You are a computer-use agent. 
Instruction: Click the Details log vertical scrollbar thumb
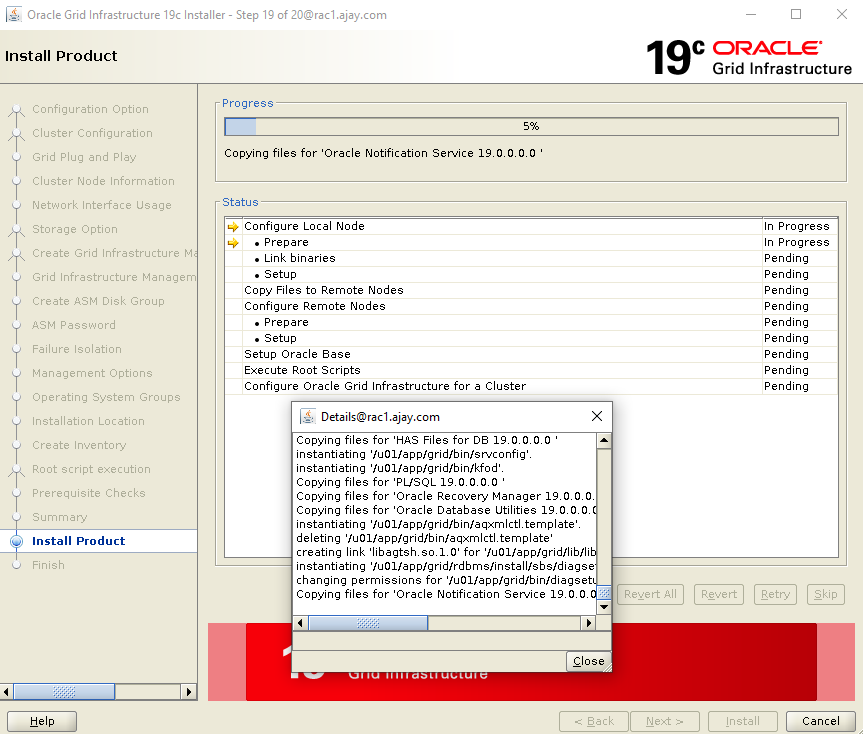point(604,593)
